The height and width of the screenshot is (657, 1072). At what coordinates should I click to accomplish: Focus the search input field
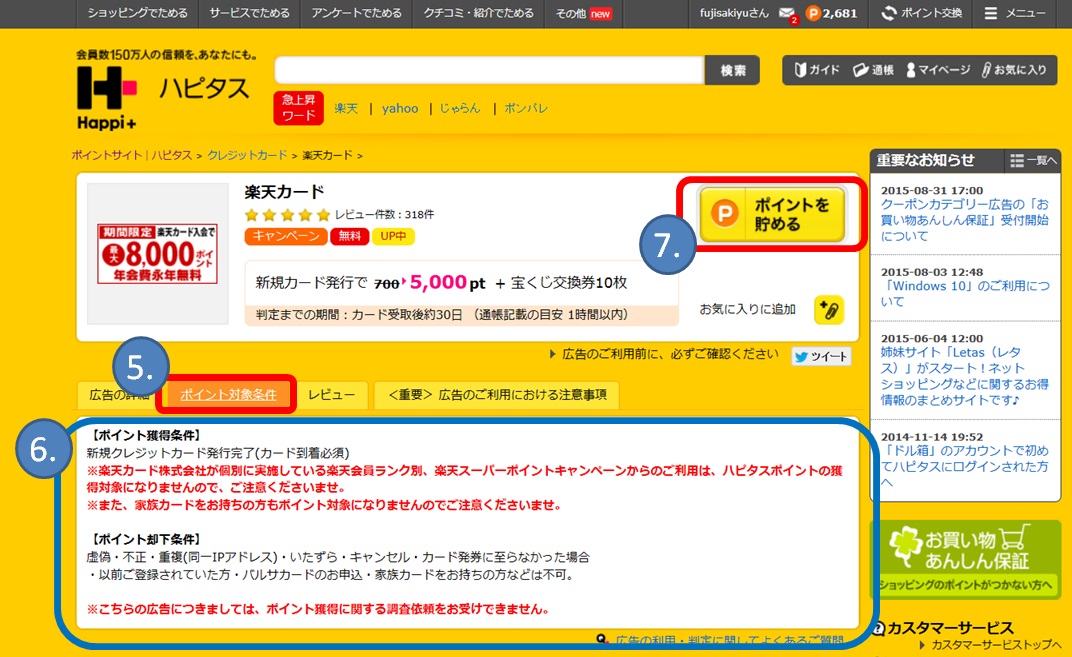pyautogui.click(x=489, y=70)
